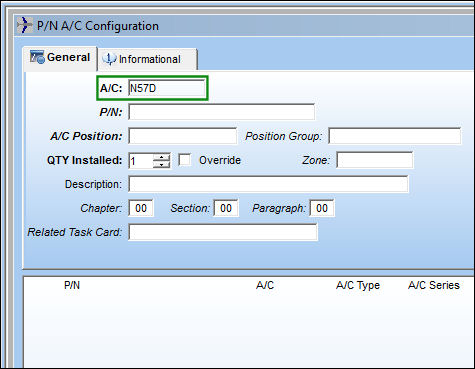Click the Section field showing 00
475x369 pixels.
point(226,208)
